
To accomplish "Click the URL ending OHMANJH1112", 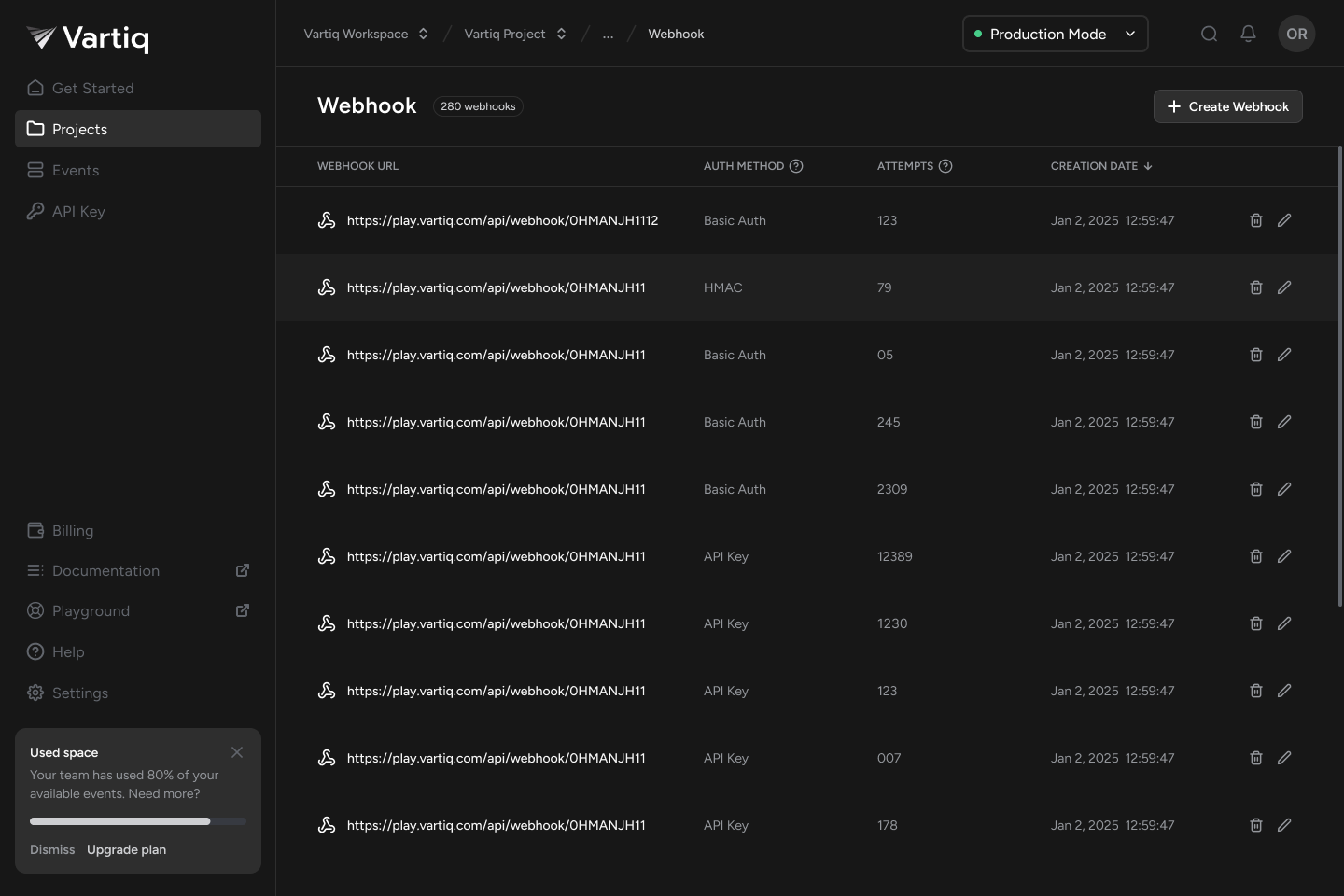I will pos(502,220).
